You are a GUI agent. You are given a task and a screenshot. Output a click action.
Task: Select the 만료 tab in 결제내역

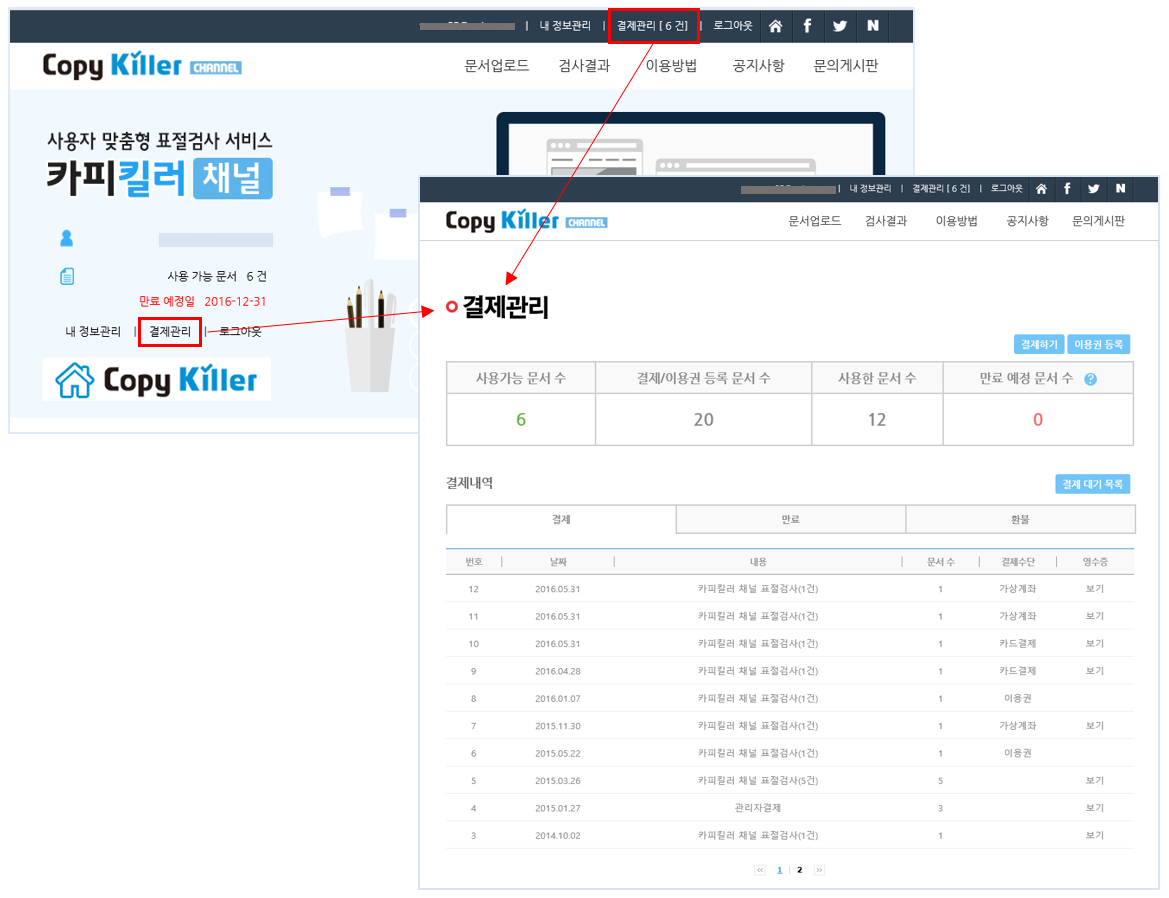coord(790,519)
